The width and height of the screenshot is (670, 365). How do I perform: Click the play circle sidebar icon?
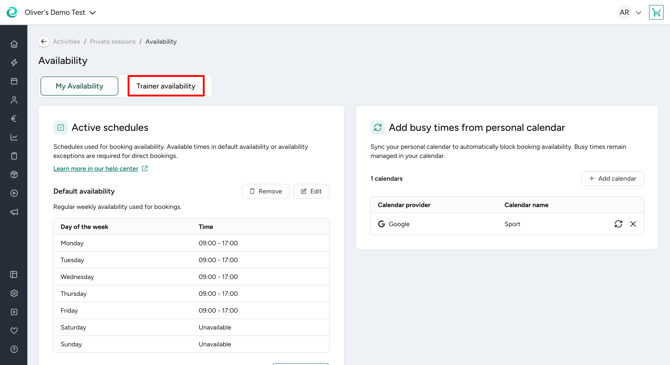[14, 193]
